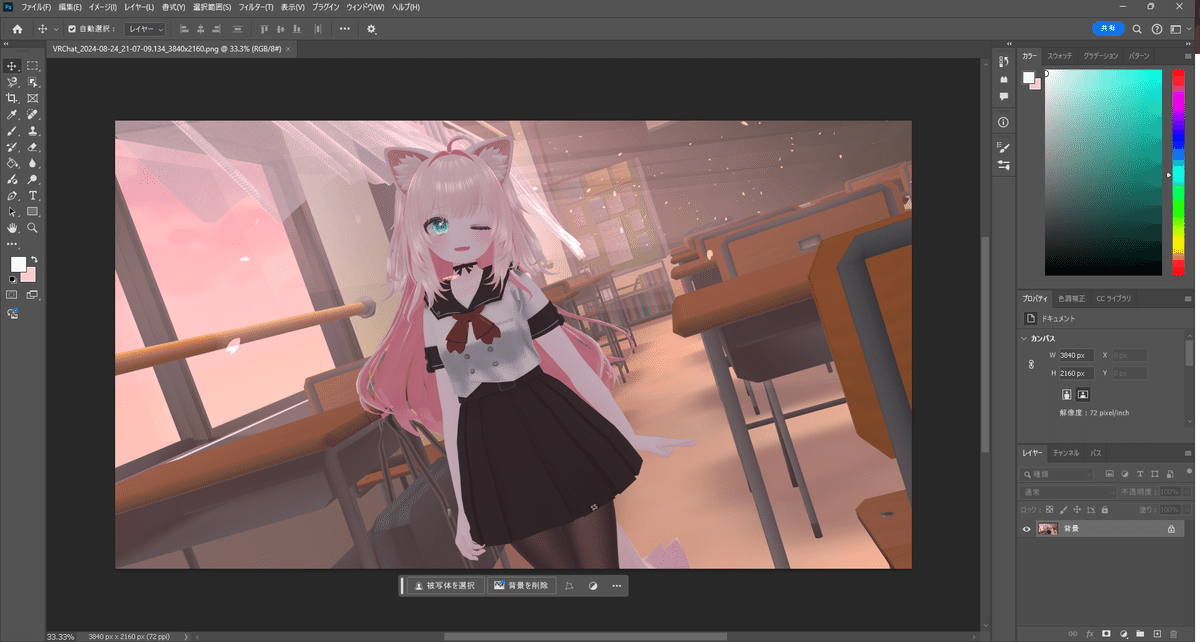This screenshot has height=642, width=1200.
Task: Create a new layer with plus icon
Action: coord(1157,633)
